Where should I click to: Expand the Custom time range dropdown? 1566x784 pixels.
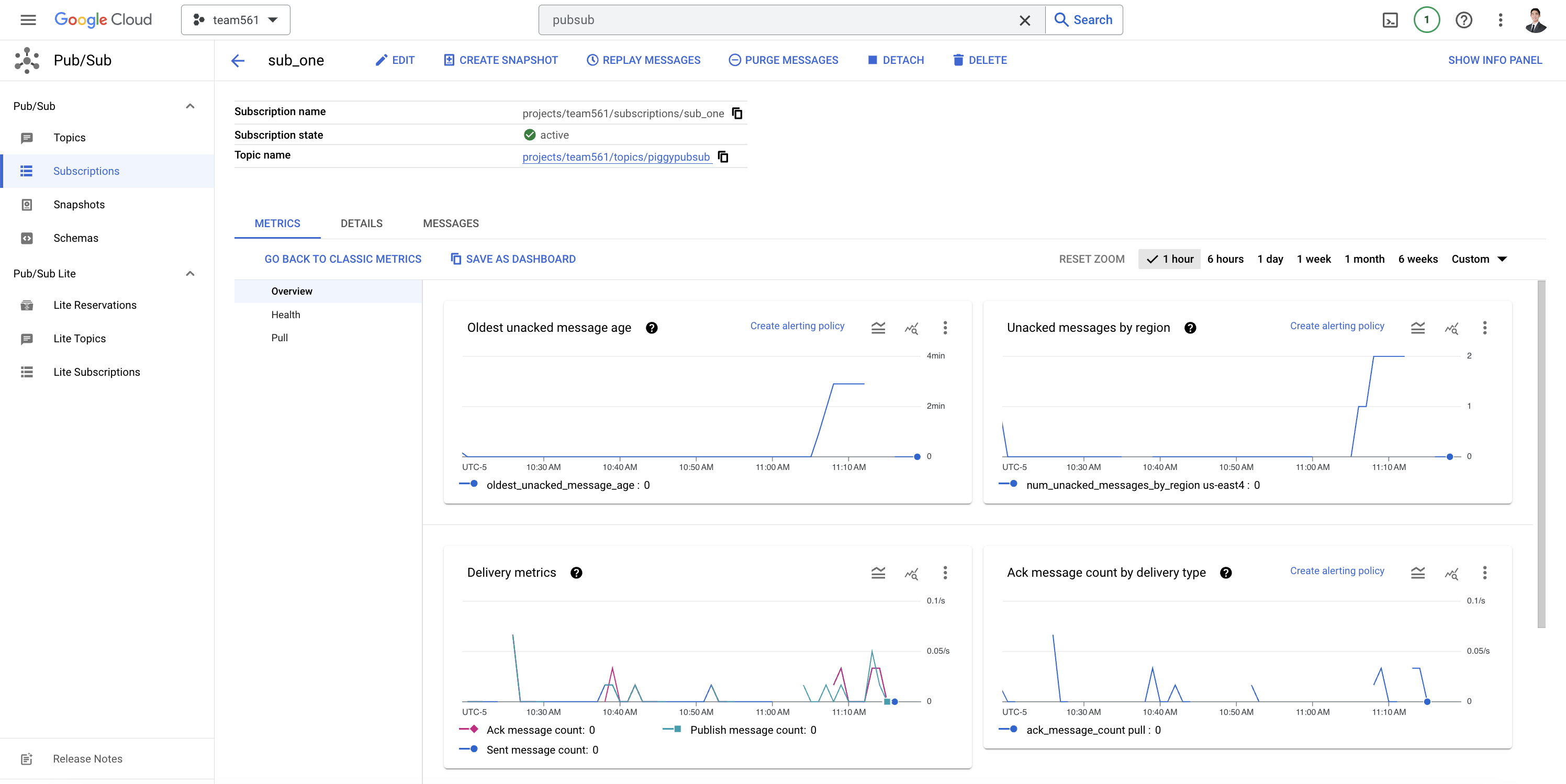click(1479, 259)
